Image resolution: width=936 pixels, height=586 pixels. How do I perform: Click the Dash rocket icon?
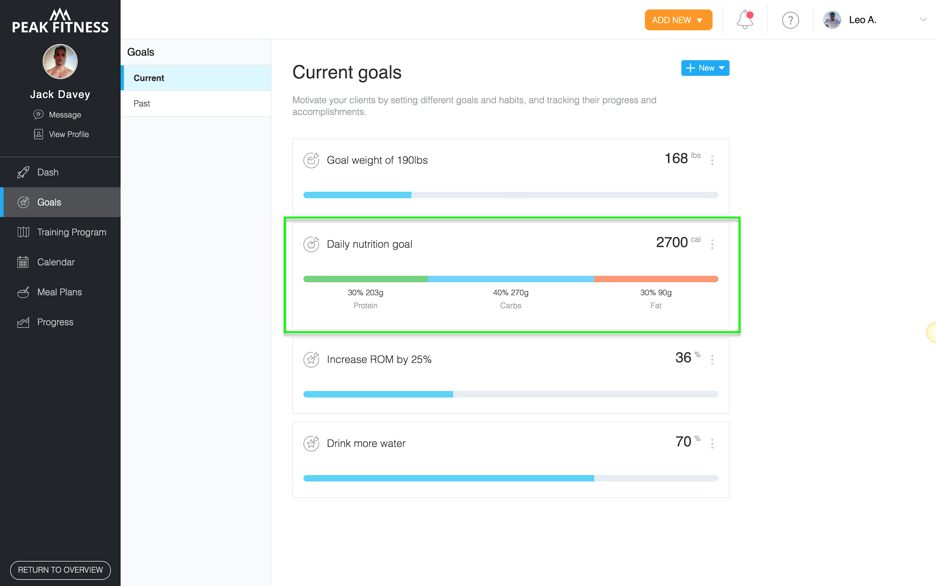23,172
